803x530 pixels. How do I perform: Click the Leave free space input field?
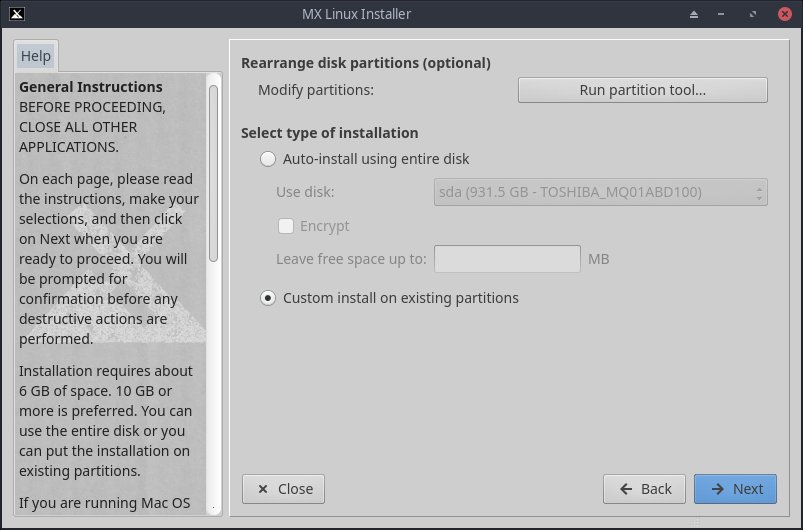click(508, 259)
